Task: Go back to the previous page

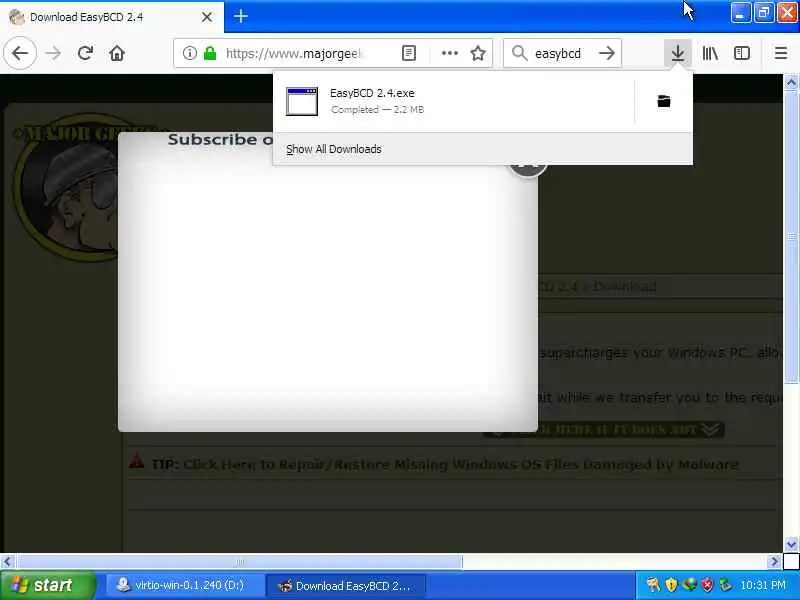Action: pyautogui.click(x=20, y=53)
